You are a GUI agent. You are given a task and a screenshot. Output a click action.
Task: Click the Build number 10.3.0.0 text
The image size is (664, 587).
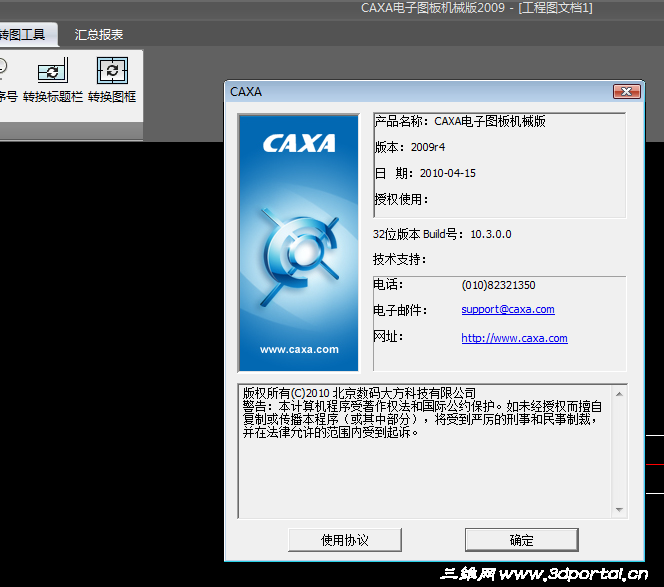click(x=491, y=234)
